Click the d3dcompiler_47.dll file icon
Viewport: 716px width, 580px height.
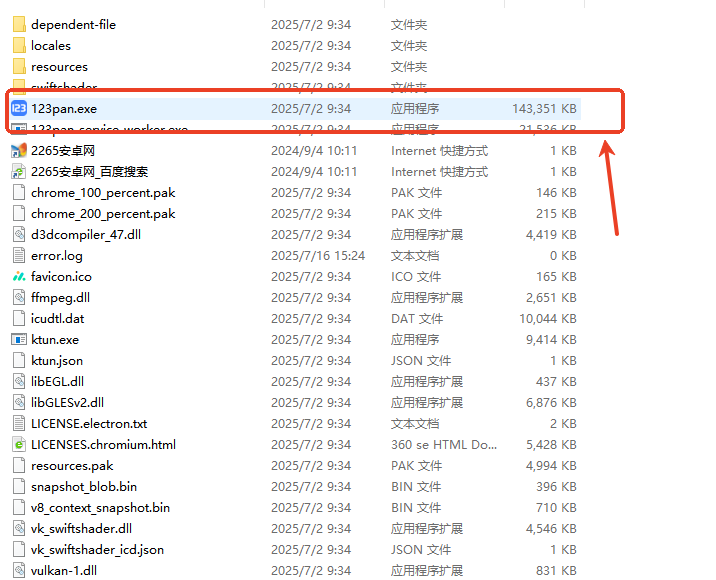[x=19, y=235]
